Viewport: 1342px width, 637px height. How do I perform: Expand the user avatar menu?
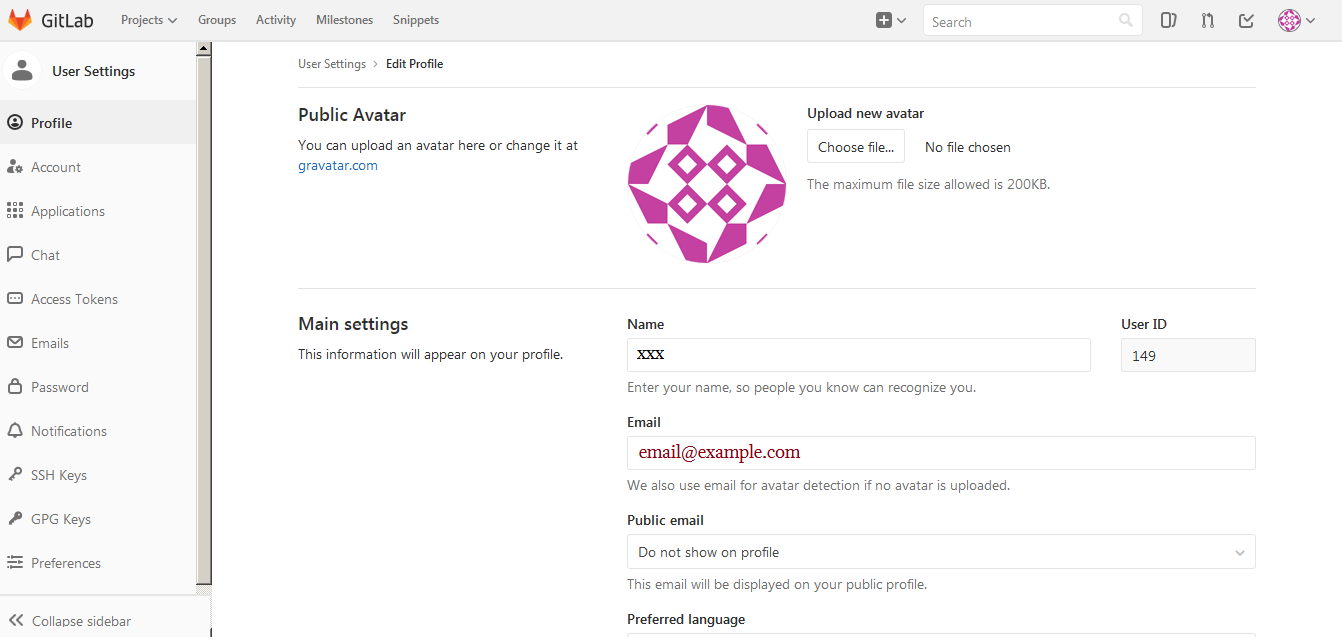coord(1296,20)
